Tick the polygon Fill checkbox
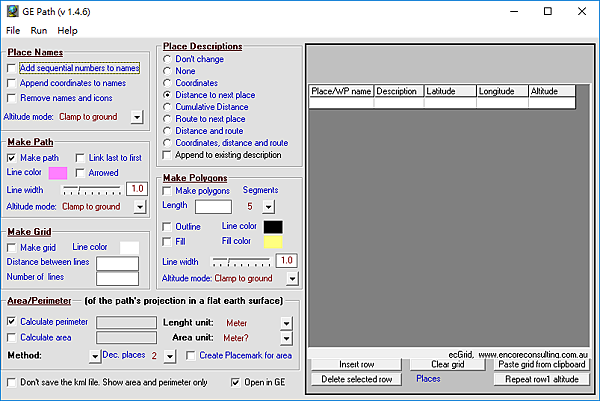 pos(167,241)
